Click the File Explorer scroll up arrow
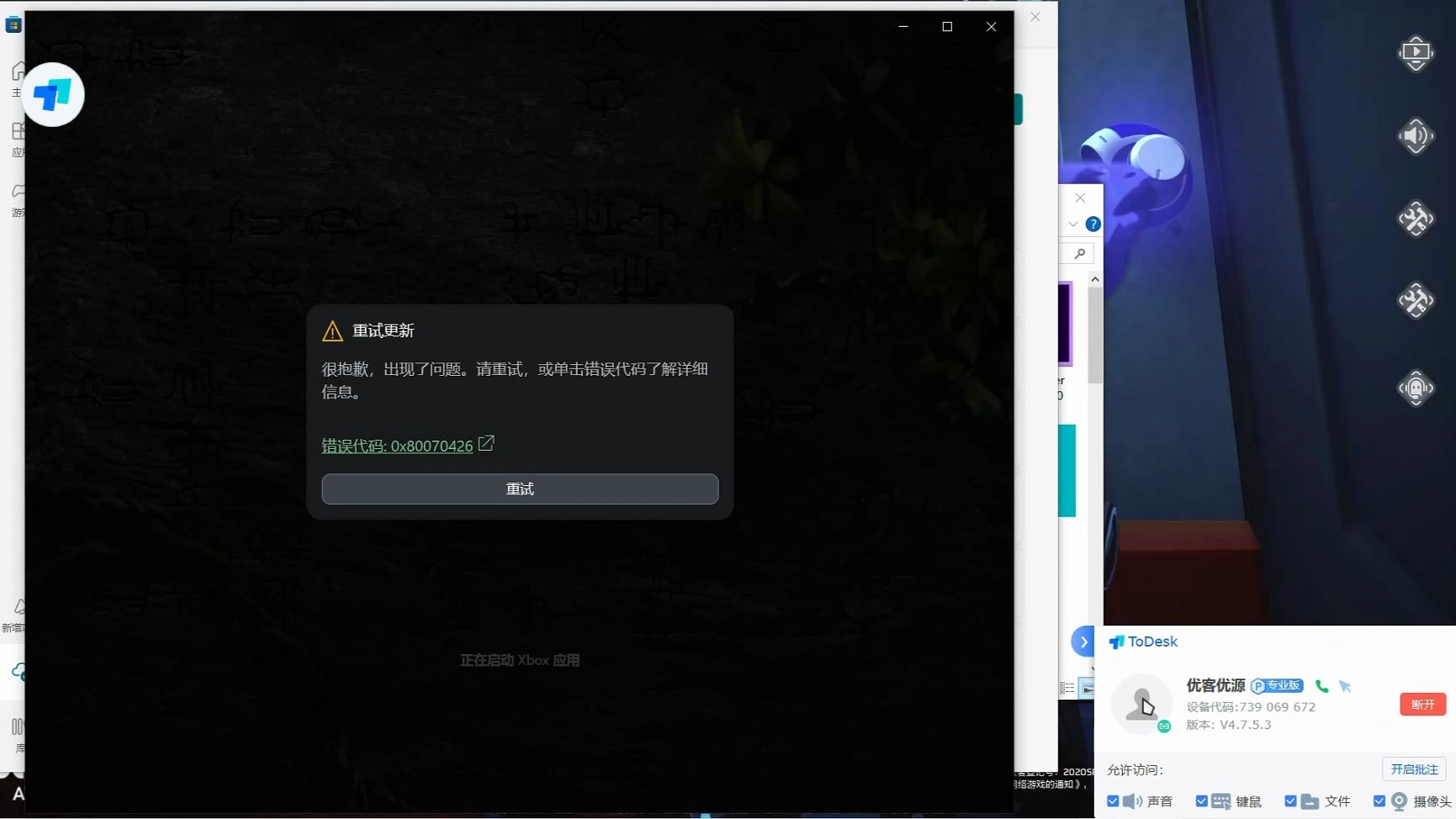The image size is (1456, 819). 1095,279
